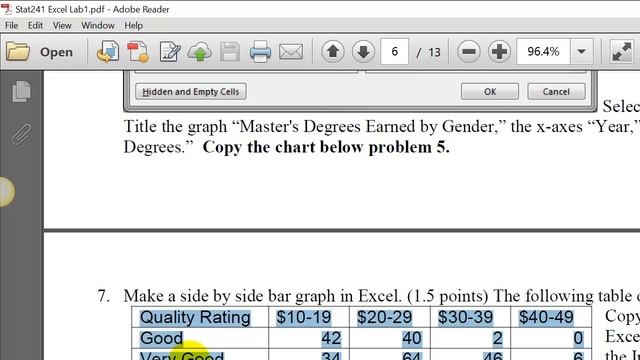Click the Hidden and Empty Cells button

click(191, 91)
